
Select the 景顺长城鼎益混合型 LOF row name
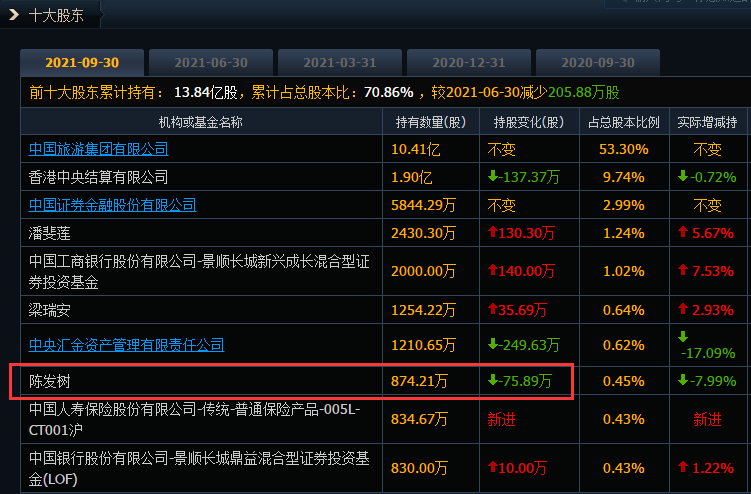click(x=199, y=468)
